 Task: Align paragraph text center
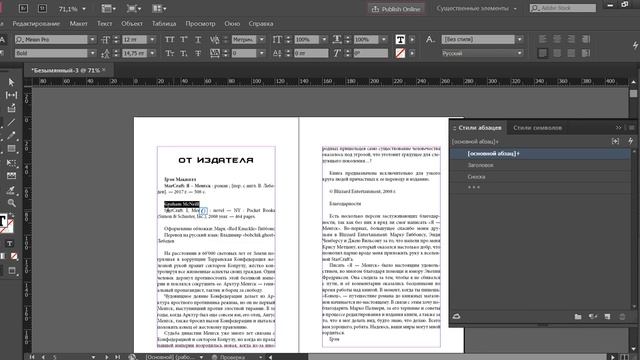tap(557, 39)
